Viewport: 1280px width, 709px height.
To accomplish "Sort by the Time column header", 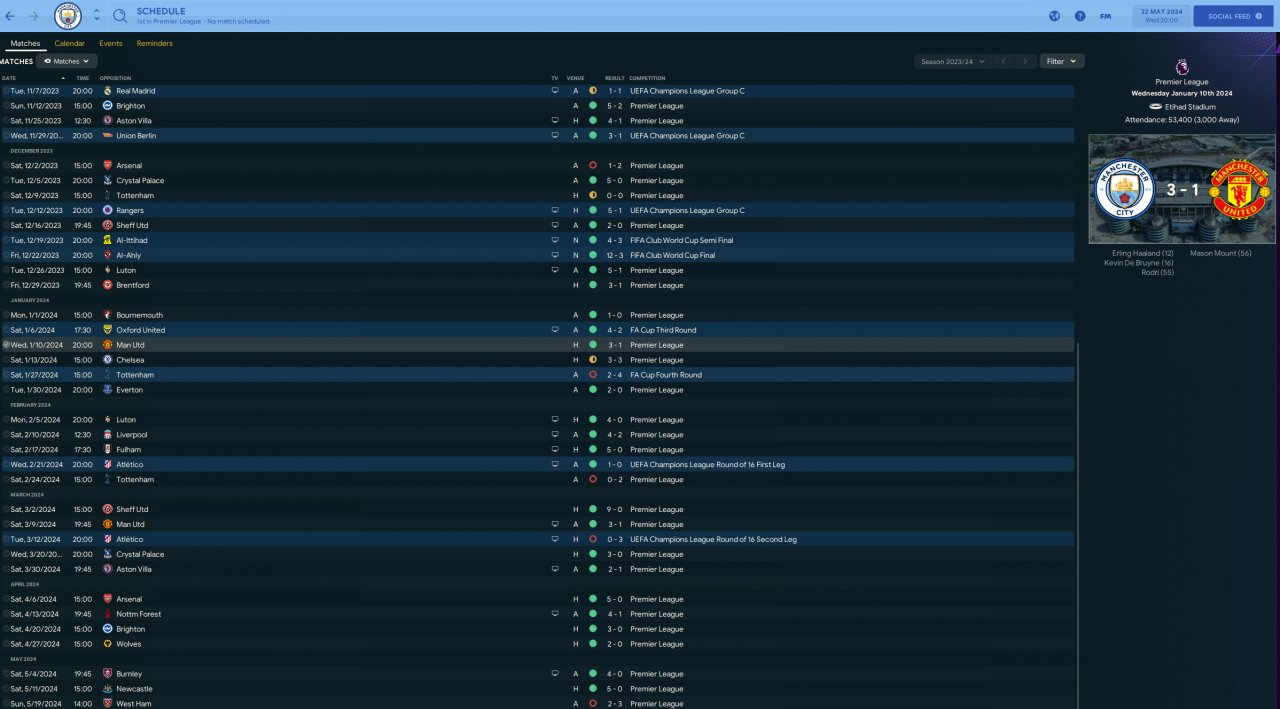I will tap(82, 78).
